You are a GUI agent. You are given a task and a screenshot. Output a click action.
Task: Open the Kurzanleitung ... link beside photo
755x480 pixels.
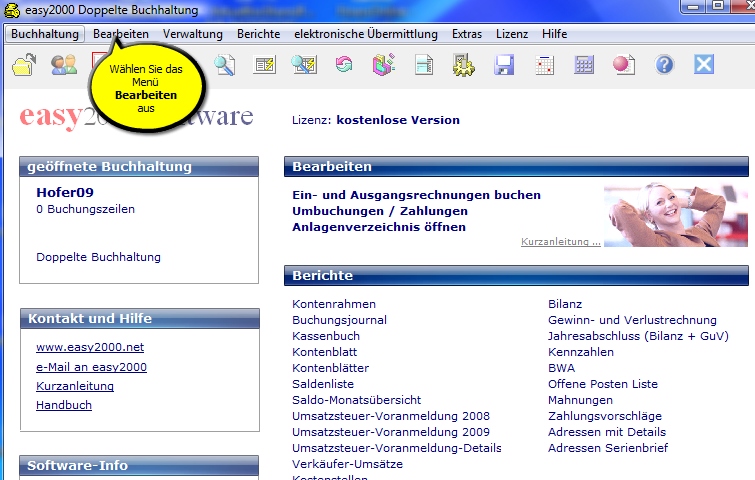coord(561,242)
